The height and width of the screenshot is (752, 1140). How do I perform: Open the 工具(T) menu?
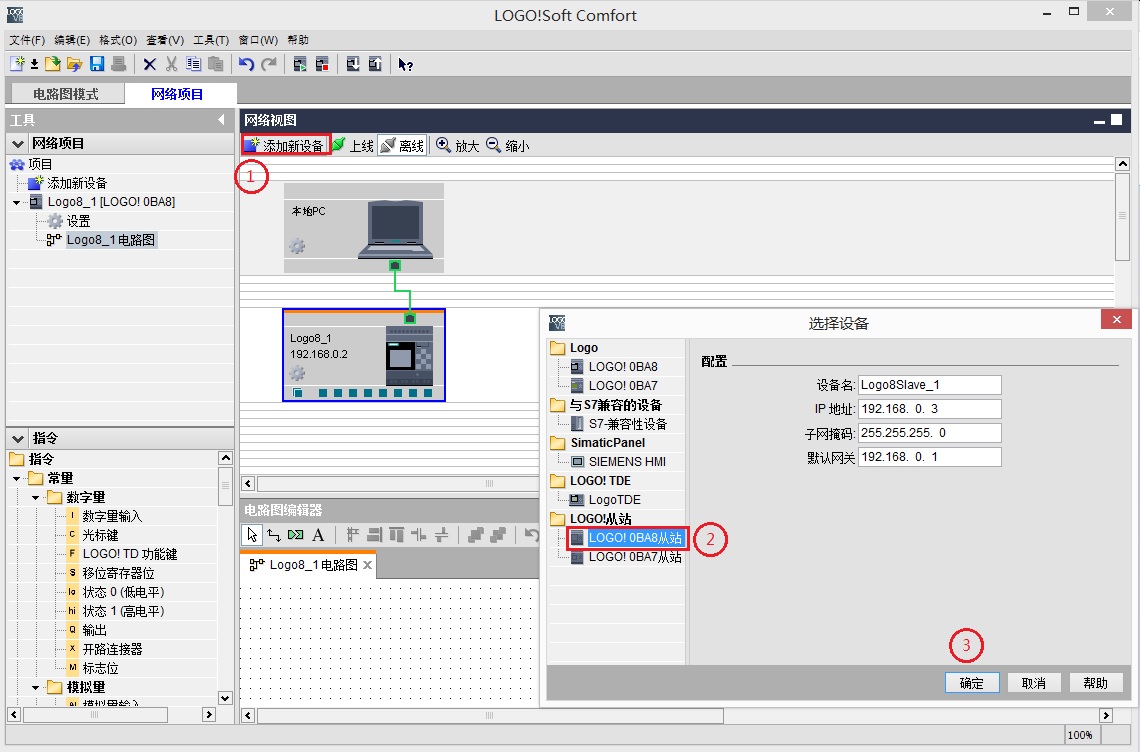pyautogui.click(x=211, y=40)
